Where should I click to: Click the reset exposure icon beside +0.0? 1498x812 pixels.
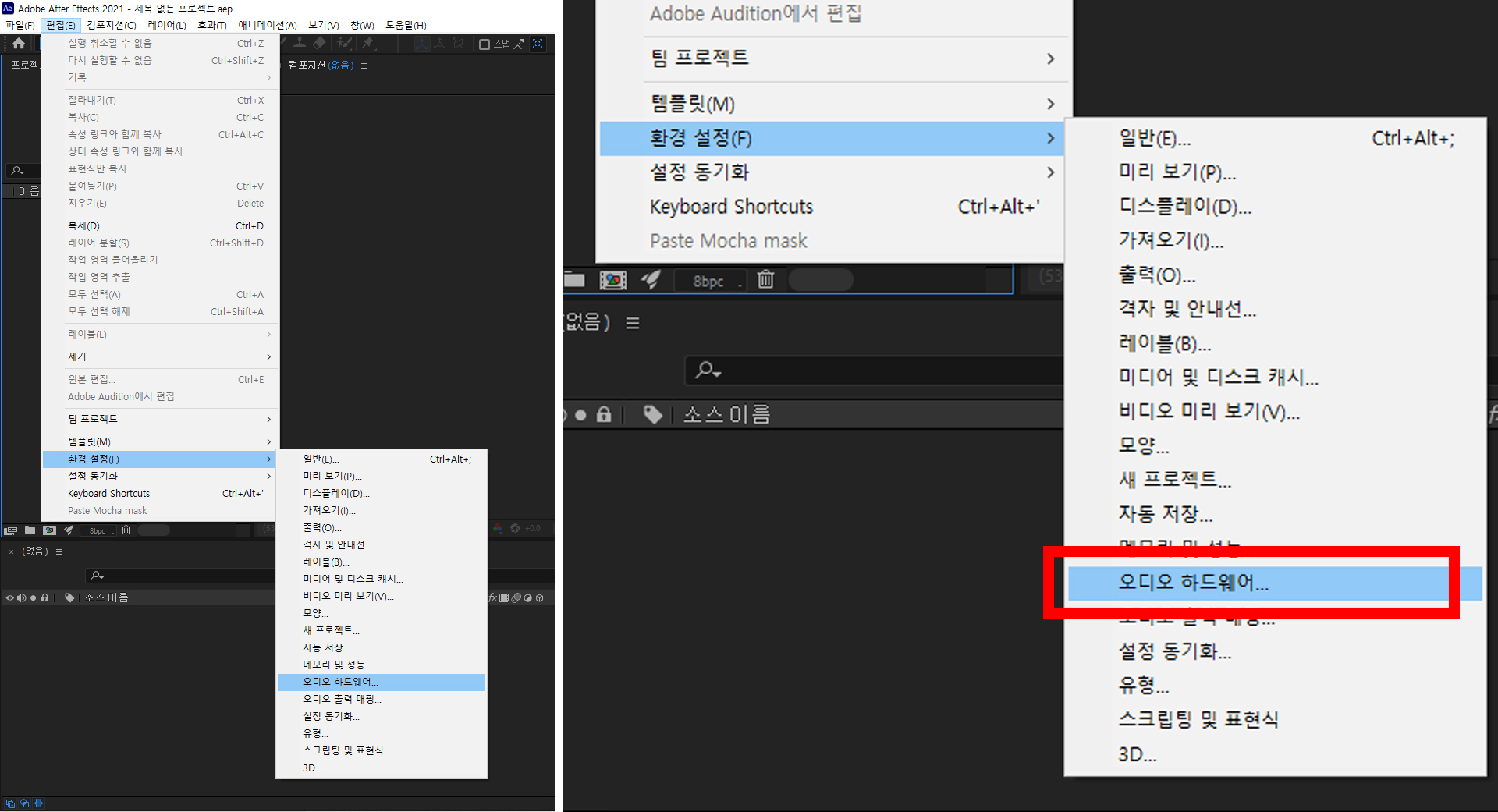pos(515,528)
